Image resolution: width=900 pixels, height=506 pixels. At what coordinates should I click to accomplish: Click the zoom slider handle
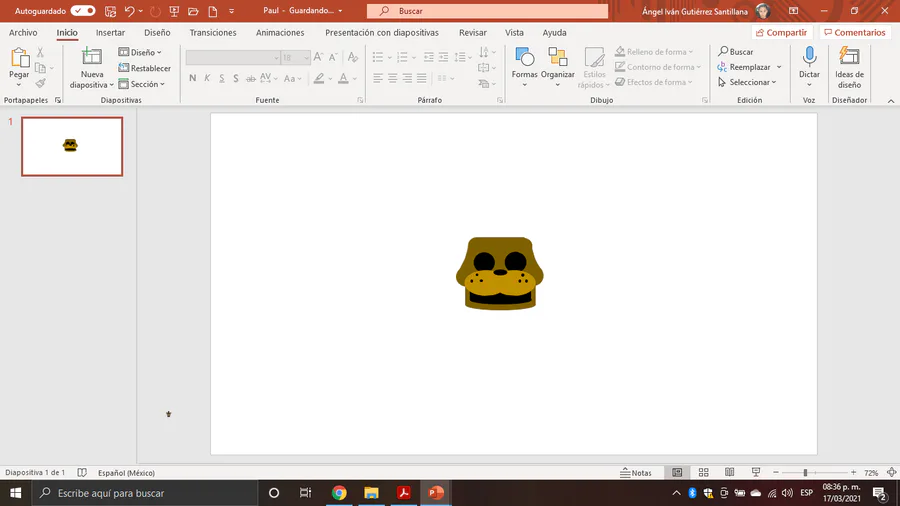tap(805, 473)
